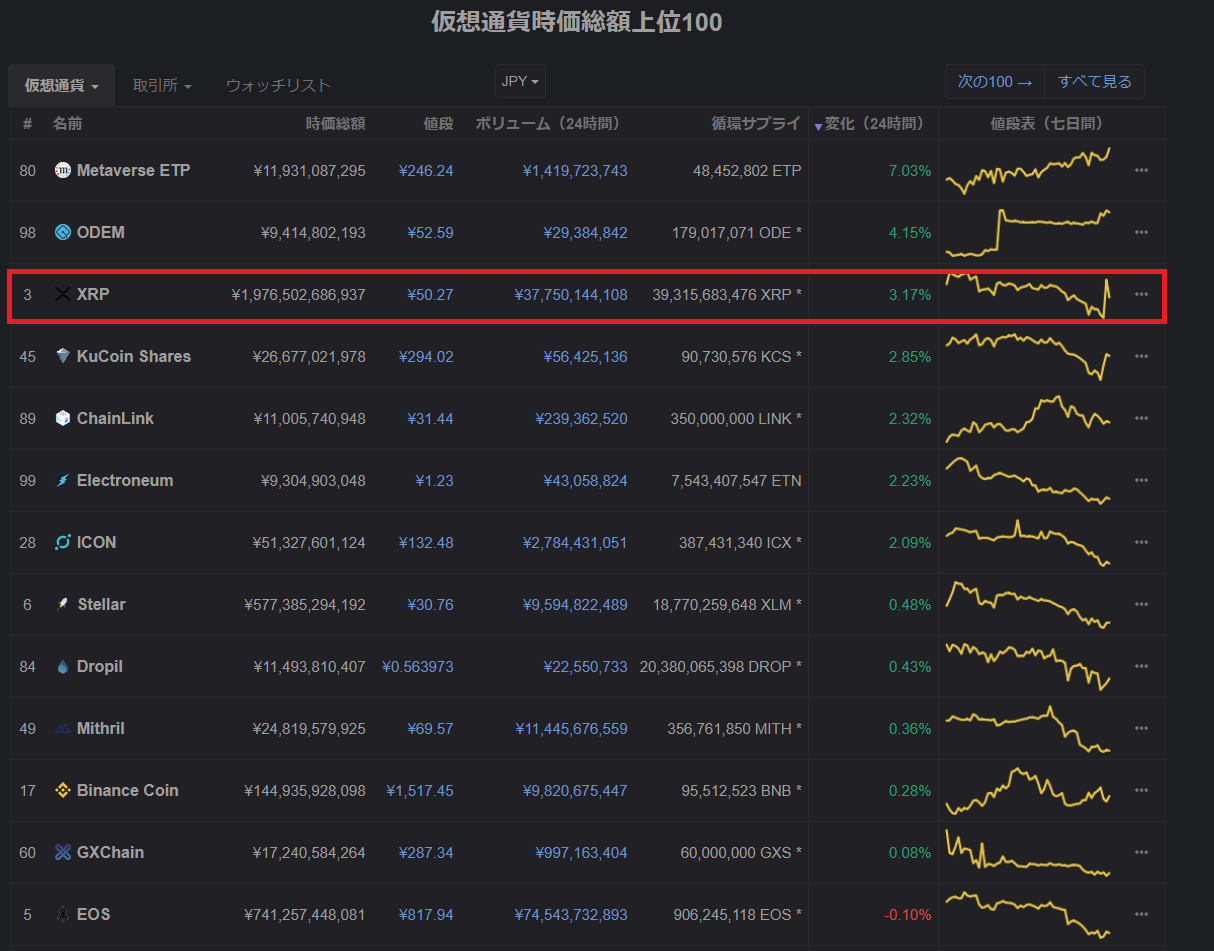Screen dimensions: 1214x951
Task: Click the Electroneum lightning logo icon
Action: click(63, 481)
